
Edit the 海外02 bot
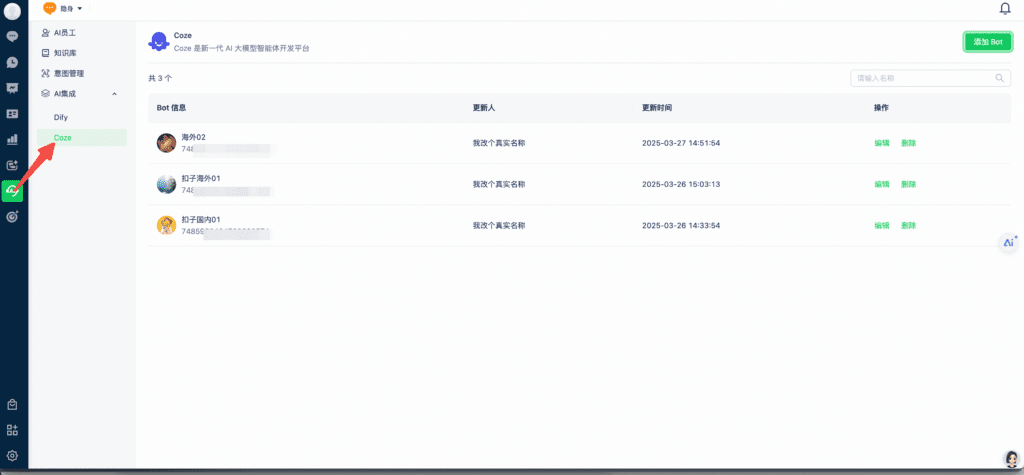point(882,143)
